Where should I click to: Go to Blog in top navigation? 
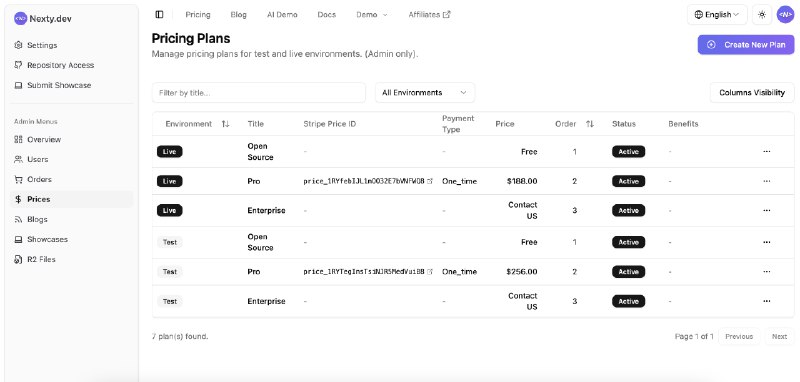(x=238, y=15)
